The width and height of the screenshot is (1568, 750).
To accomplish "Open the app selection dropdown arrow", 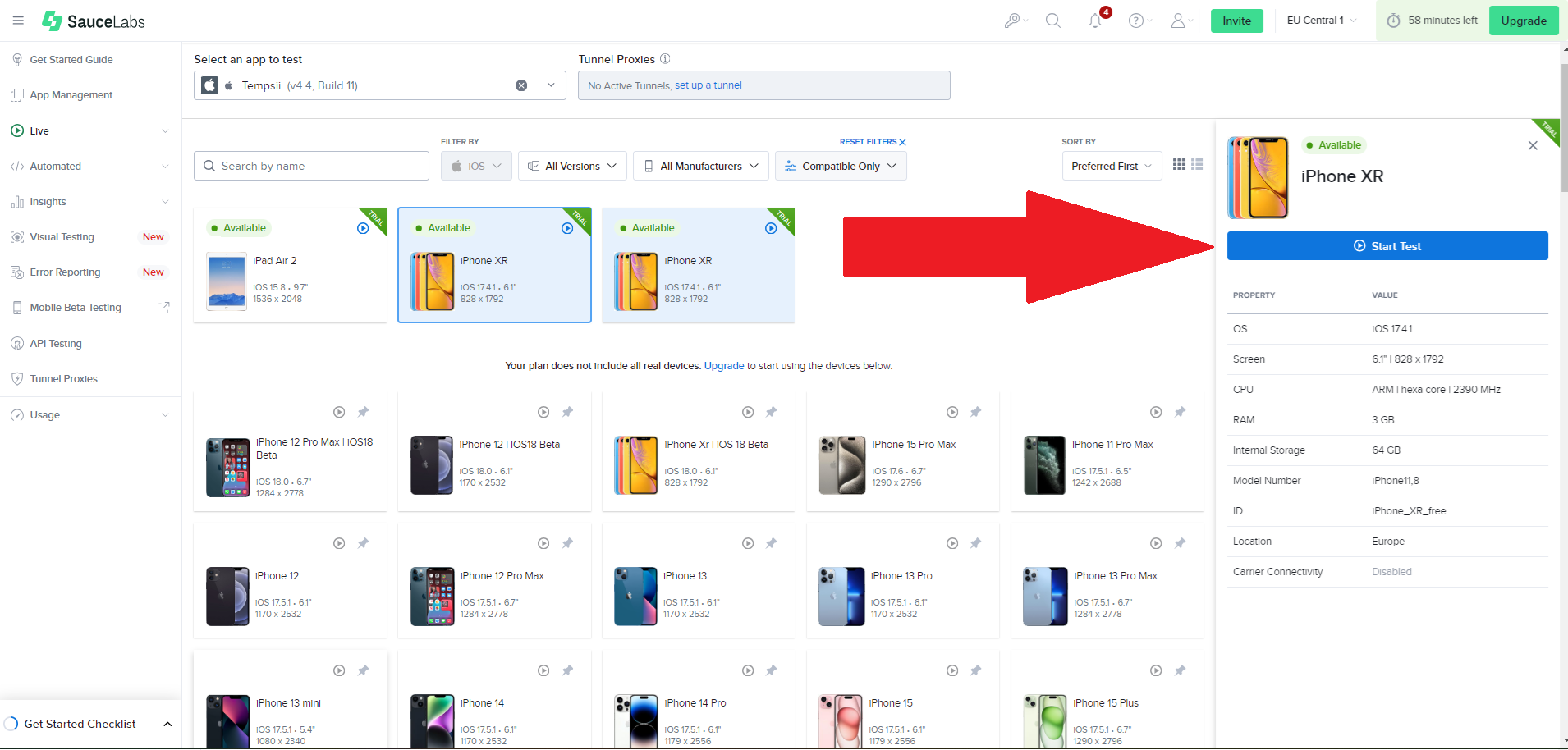I will tap(551, 85).
